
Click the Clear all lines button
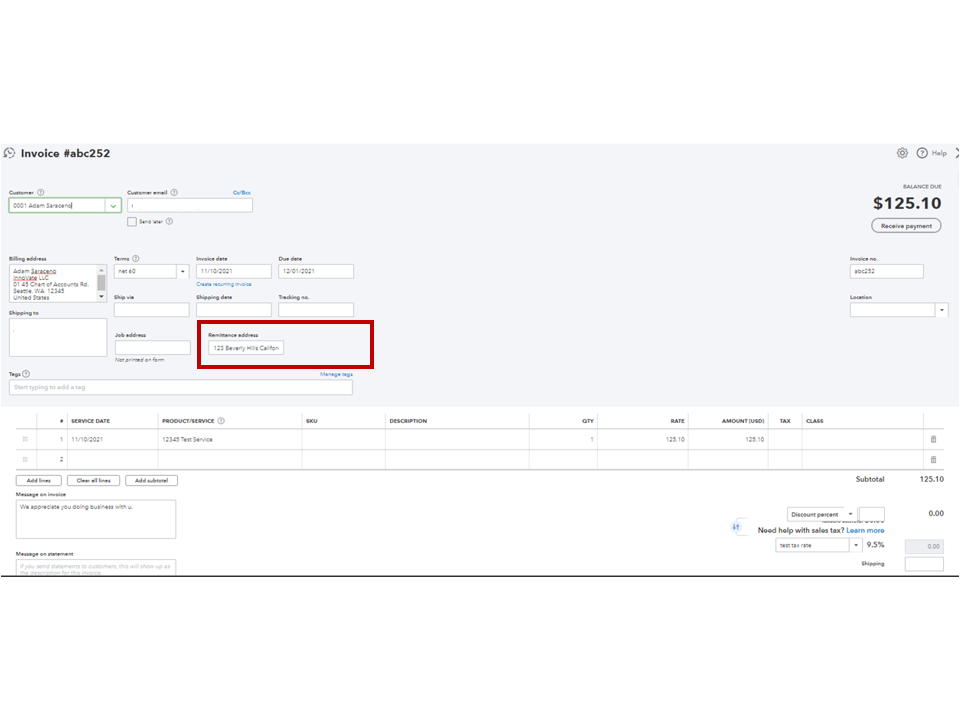click(94, 481)
